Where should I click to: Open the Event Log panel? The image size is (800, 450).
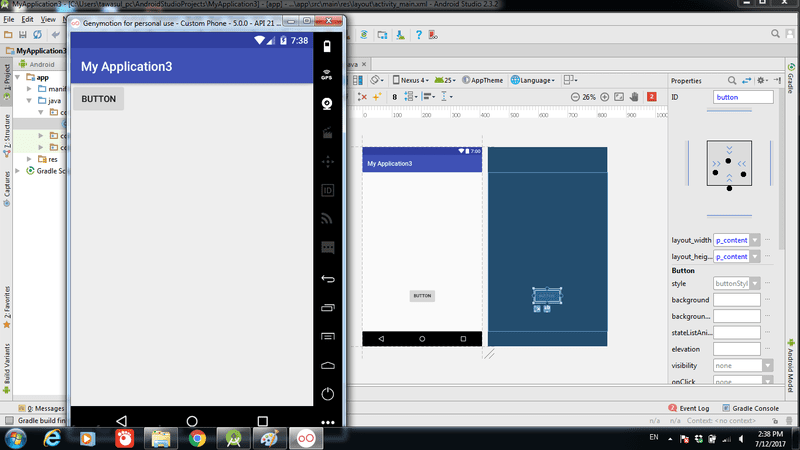pyautogui.click(x=688, y=408)
